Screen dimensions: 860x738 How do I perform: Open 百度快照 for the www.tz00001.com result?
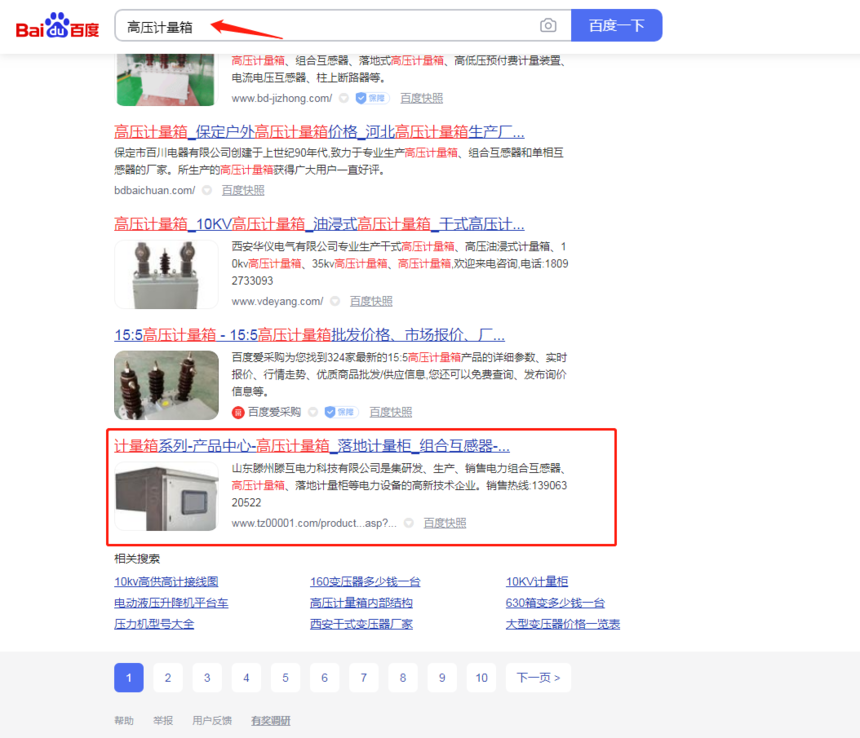click(x=445, y=523)
